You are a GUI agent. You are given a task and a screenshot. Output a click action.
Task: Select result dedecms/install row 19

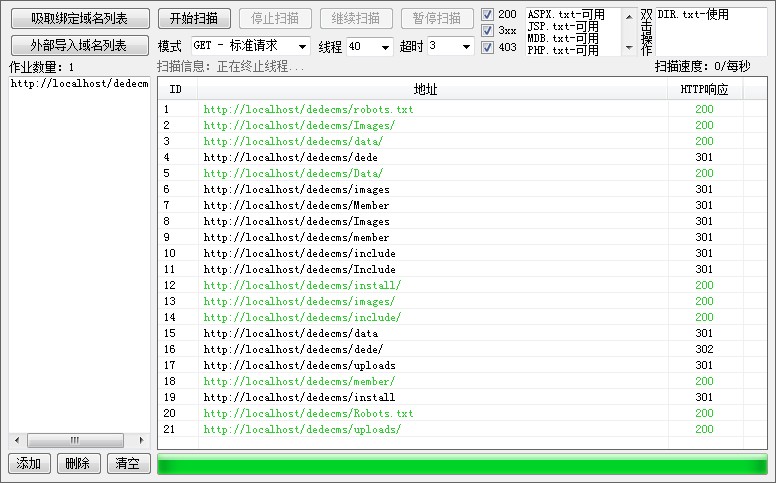pyautogui.click(x=462, y=397)
